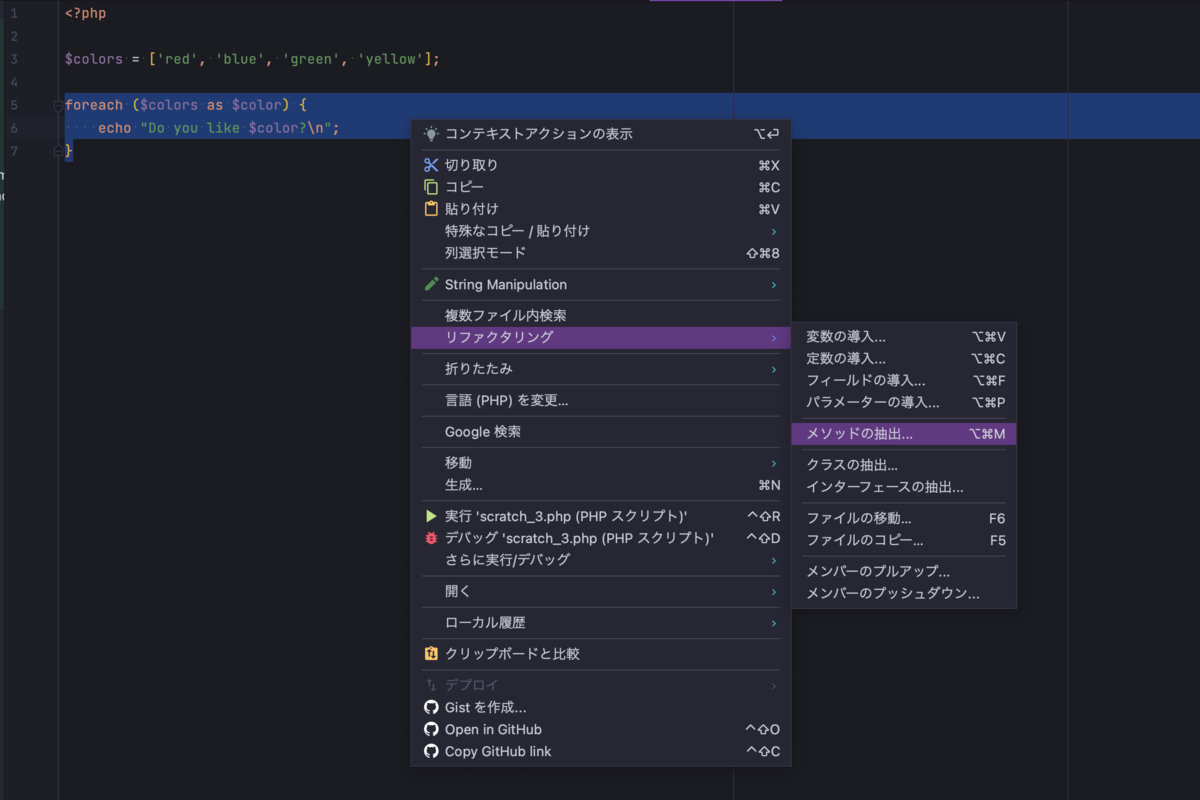Viewport: 1200px width, 800px height.
Task: Click the clipboard paste icon
Action: coord(431,209)
